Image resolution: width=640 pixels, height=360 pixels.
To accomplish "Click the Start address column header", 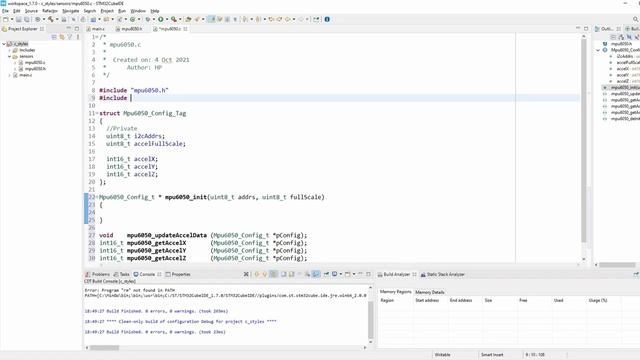I will click(427, 300).
